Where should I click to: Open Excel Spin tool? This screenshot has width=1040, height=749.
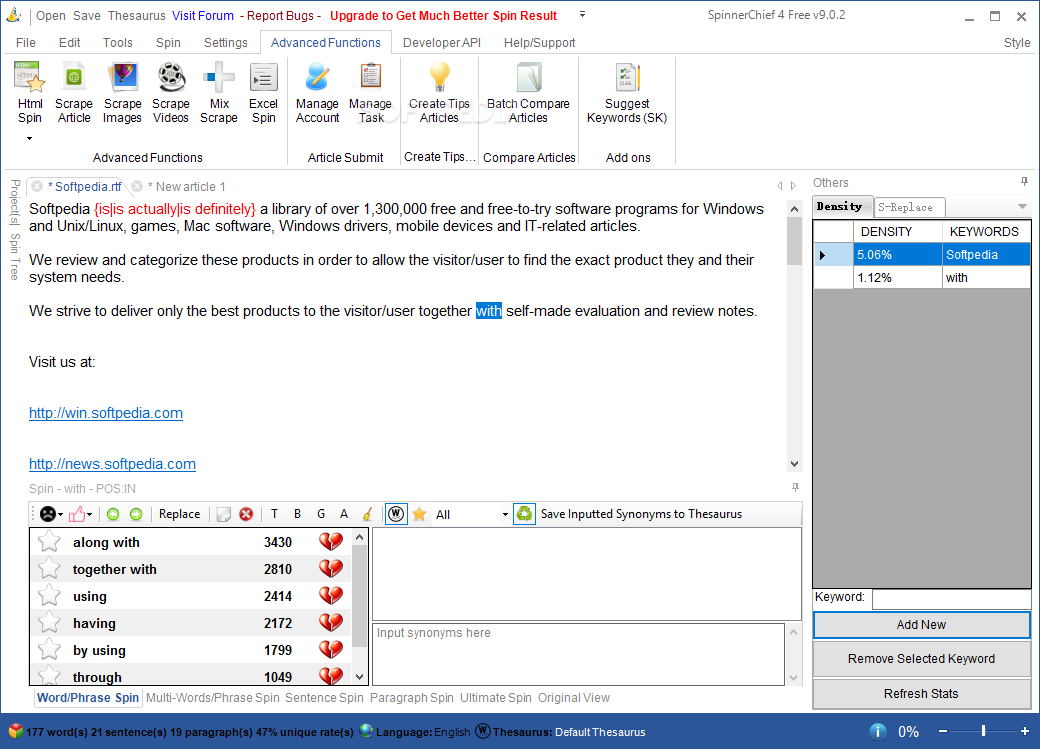pos(263,93)
